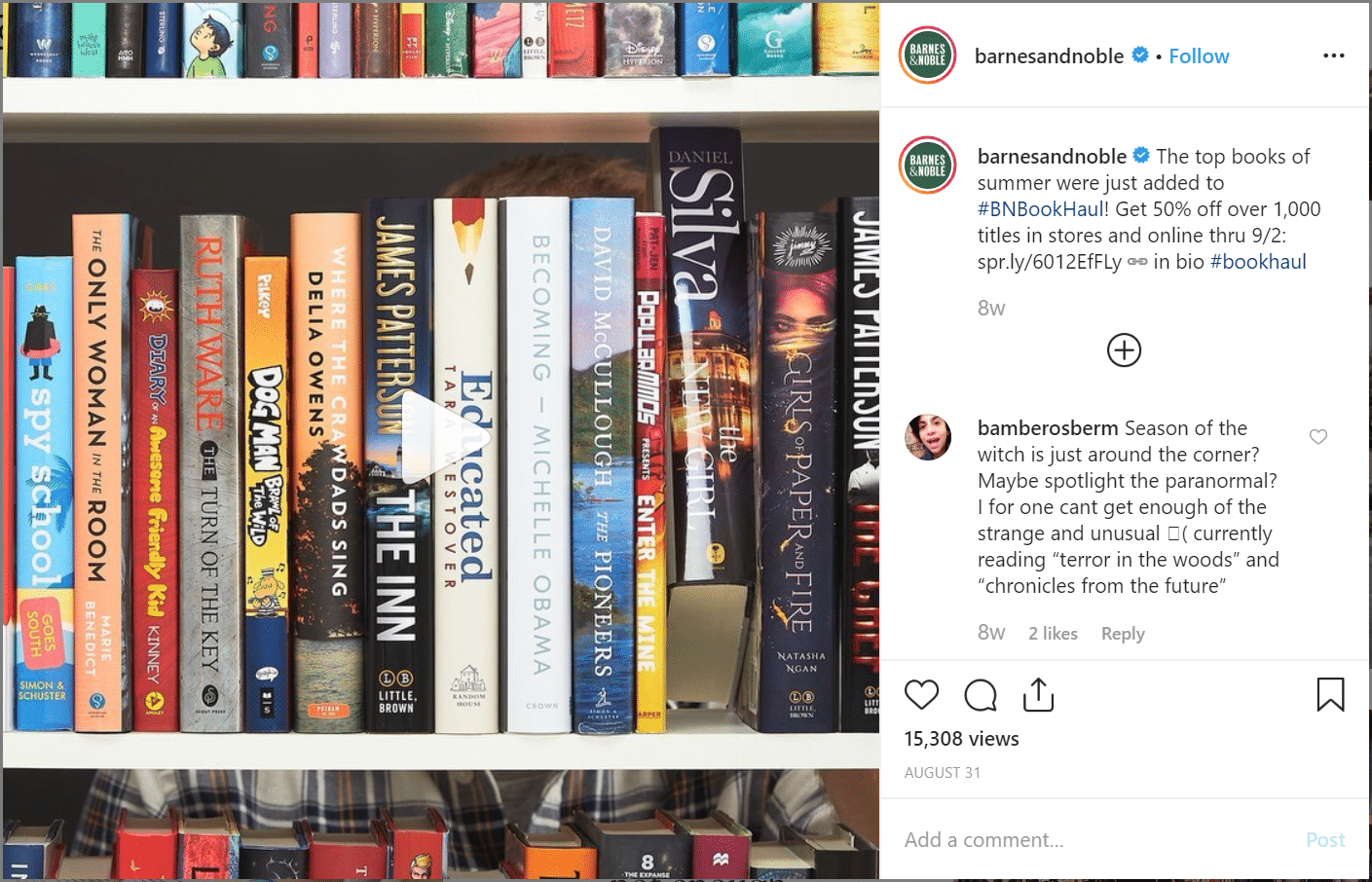The height and width of the screenshot is (882, 1372).
Task: Open the #bookhaul hashtag link
Action: tap(1258, 262)
